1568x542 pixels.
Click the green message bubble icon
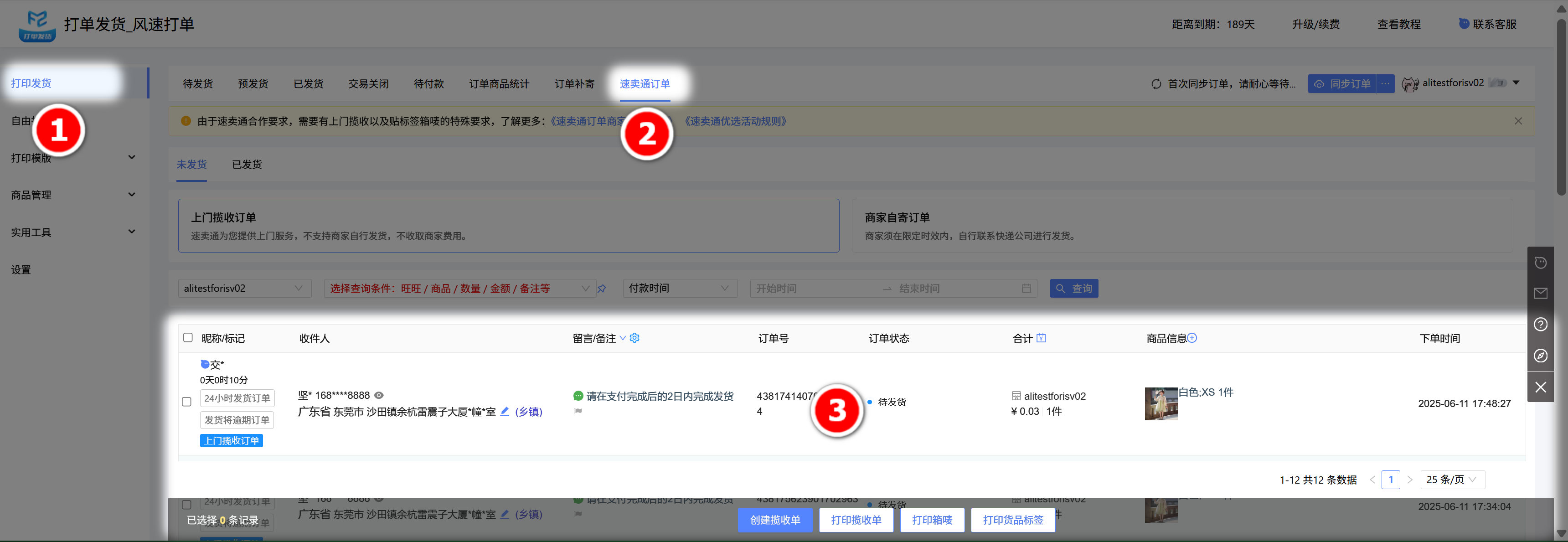(x=578, y=396)
